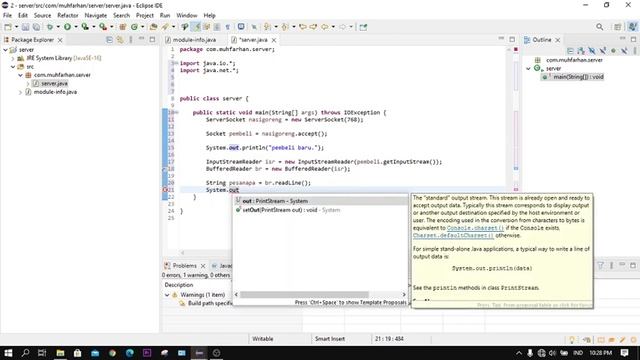Click the Next Annotation toolbar icon

click(x=267, y=27)
